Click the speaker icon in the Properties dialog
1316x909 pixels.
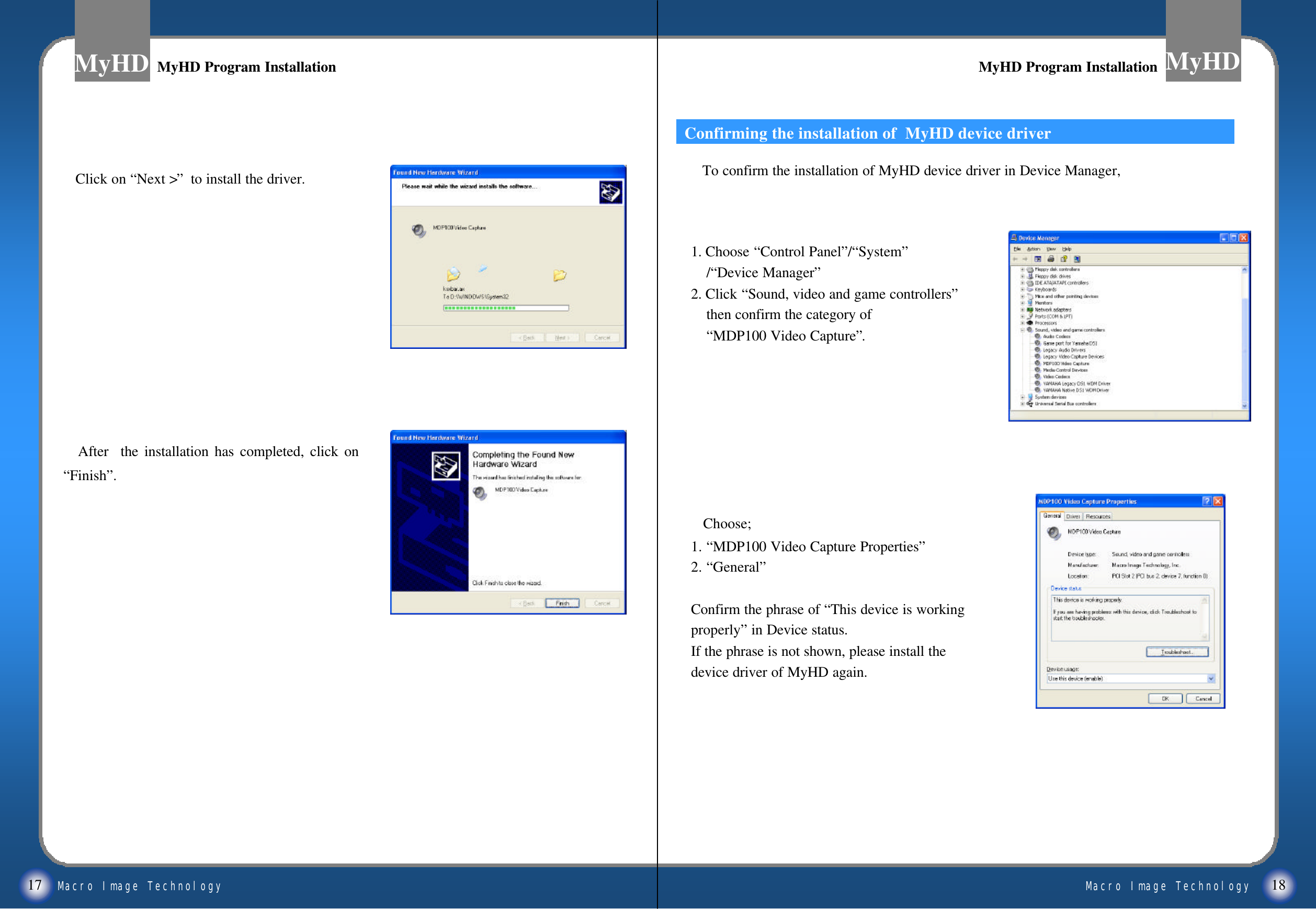[x=1053, y=533]
